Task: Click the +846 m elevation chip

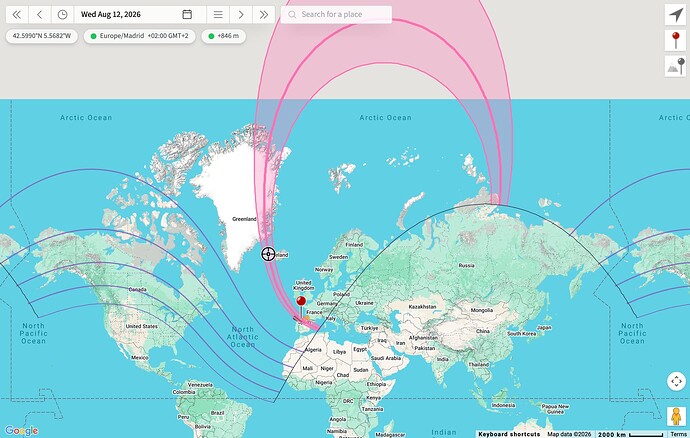Action: 224,36
